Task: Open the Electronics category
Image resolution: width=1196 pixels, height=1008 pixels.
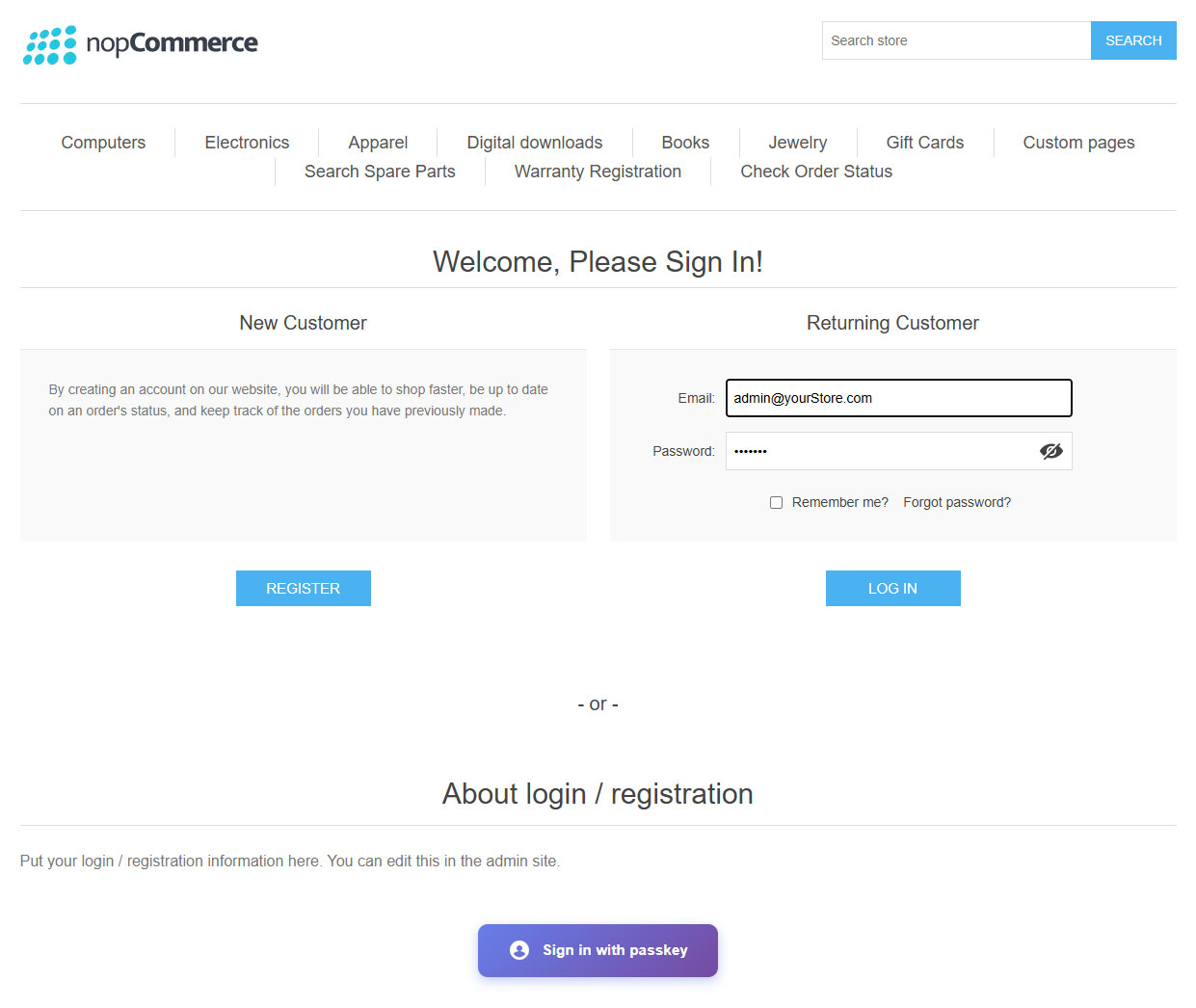Action: [x=247, y=143]
